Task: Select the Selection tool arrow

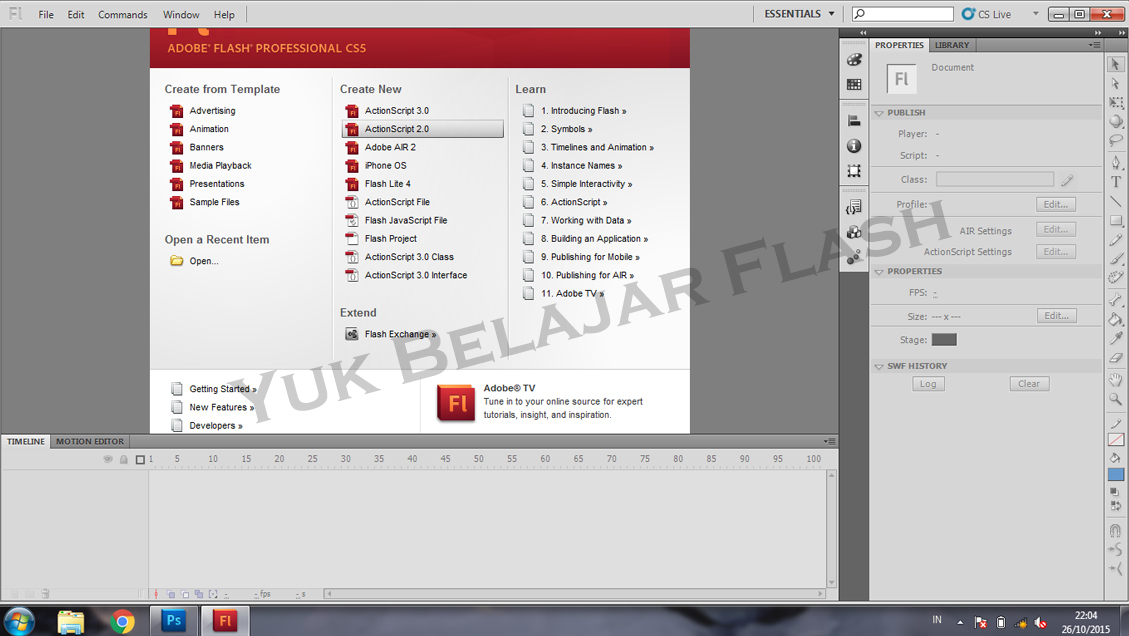Action: tap(1116, 64)
